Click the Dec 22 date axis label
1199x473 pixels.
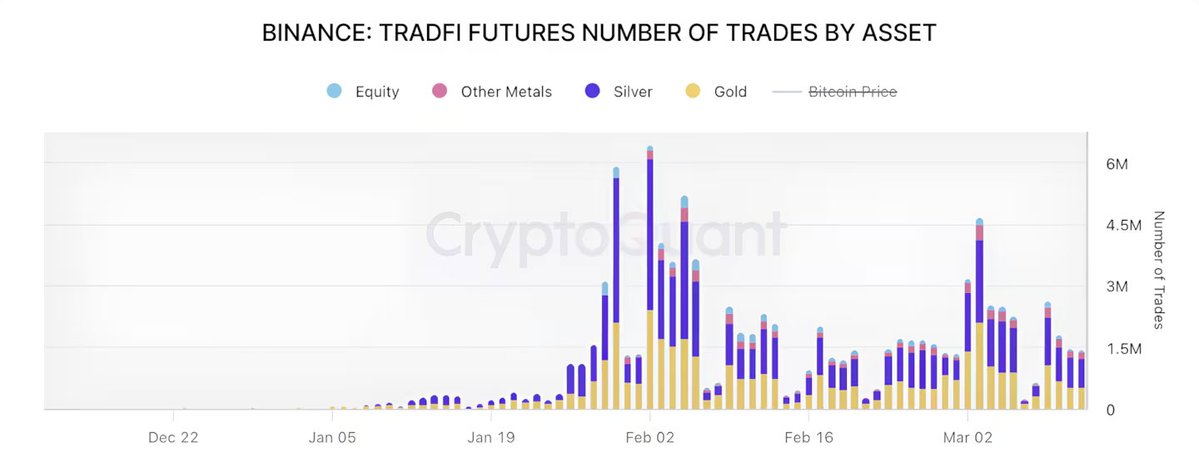coord(173,437)
